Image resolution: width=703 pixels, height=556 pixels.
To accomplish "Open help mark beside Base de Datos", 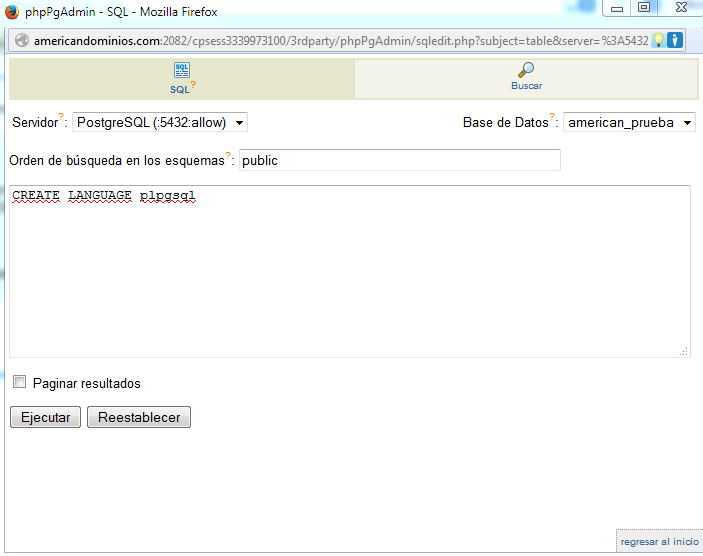I will click(x=552, y=116).
